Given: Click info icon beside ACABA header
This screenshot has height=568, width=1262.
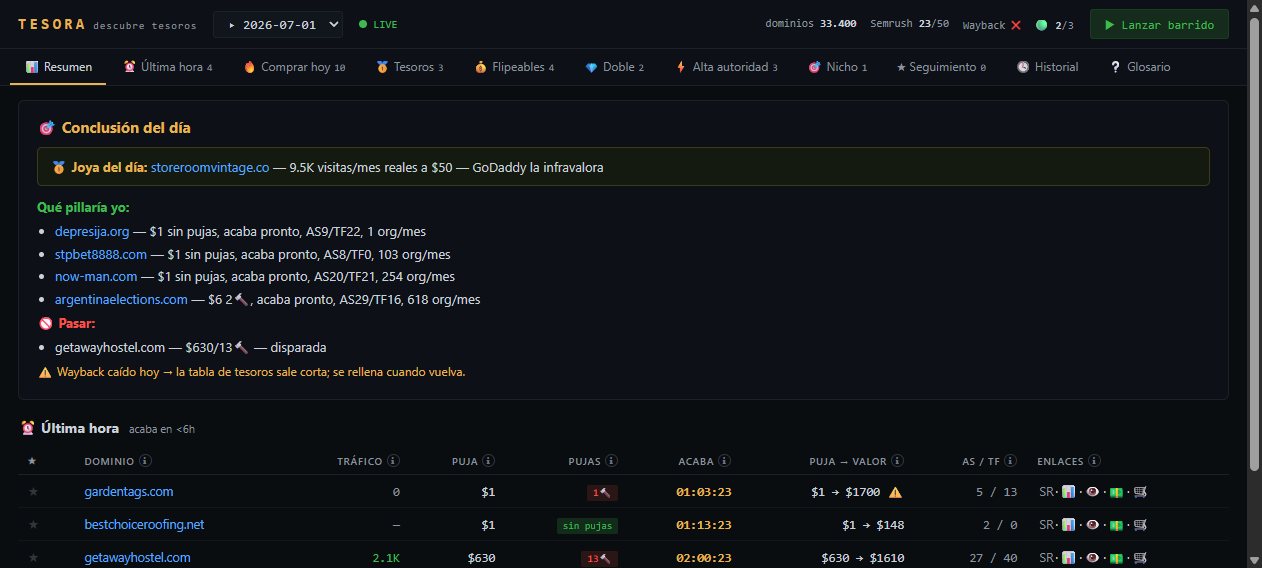Looking at the screenshot, I should point(725,461).
